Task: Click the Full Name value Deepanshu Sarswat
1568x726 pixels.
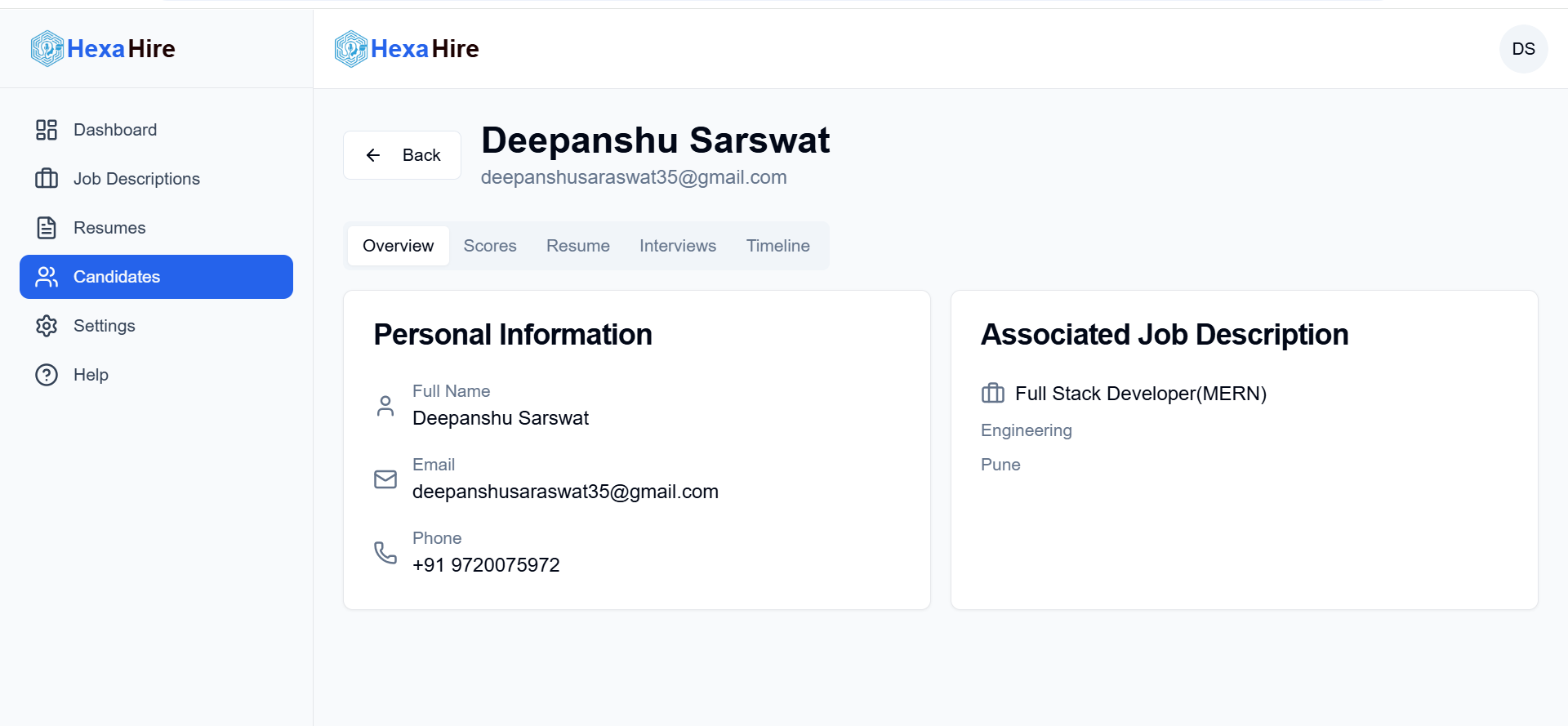Action: click(x=501, y=418)
